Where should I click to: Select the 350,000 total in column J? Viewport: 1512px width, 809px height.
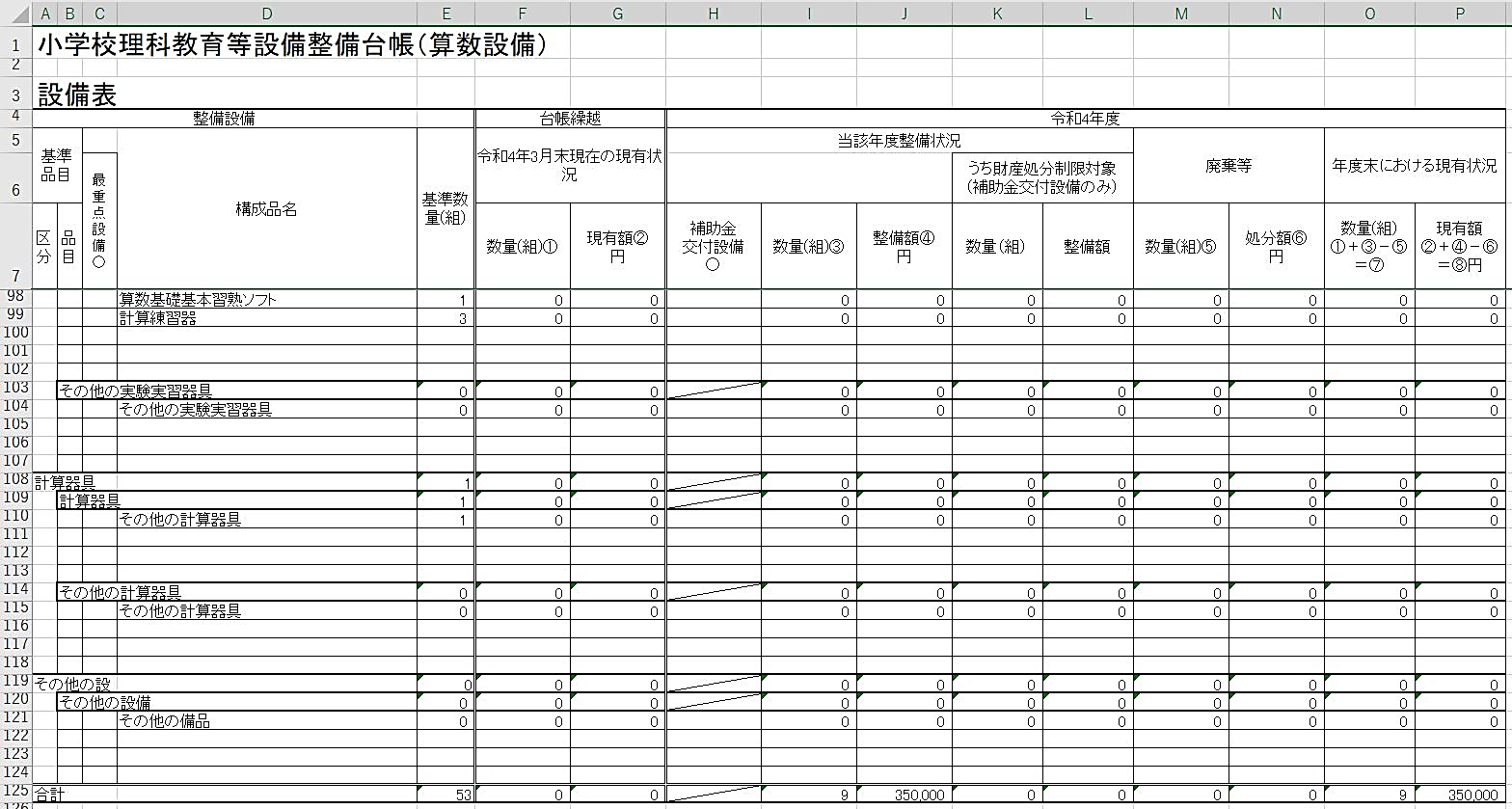click(x=904, y=794)
